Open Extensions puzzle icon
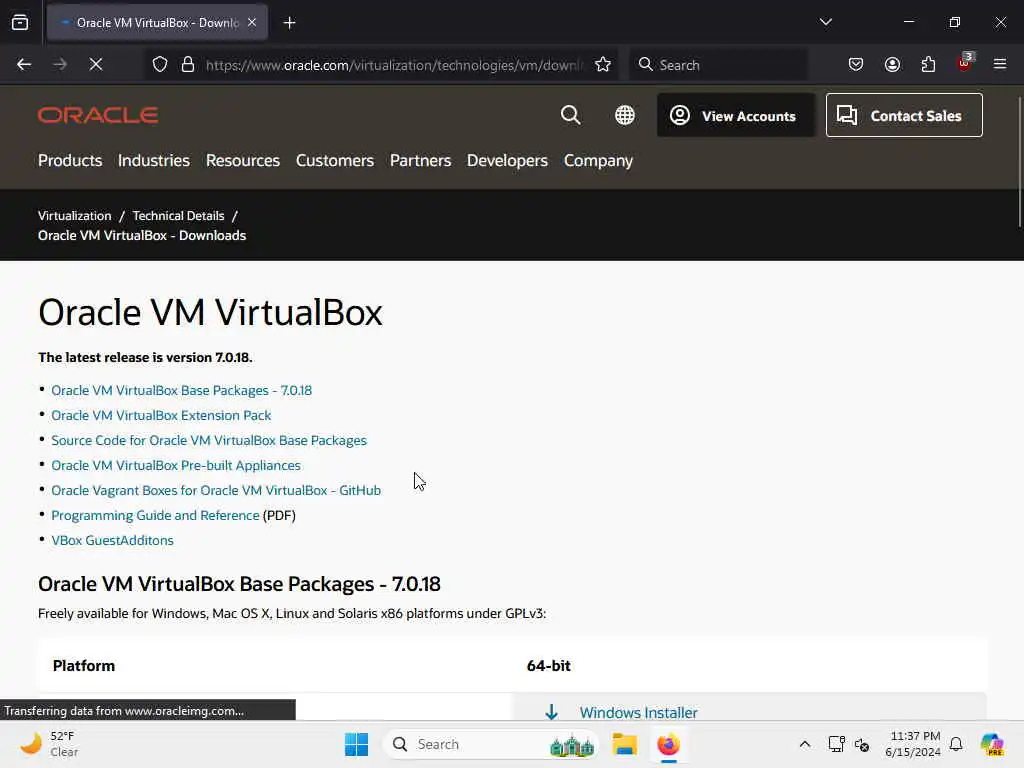The image size is (1024, 768). pyautogui.click(x=928, y=64)
